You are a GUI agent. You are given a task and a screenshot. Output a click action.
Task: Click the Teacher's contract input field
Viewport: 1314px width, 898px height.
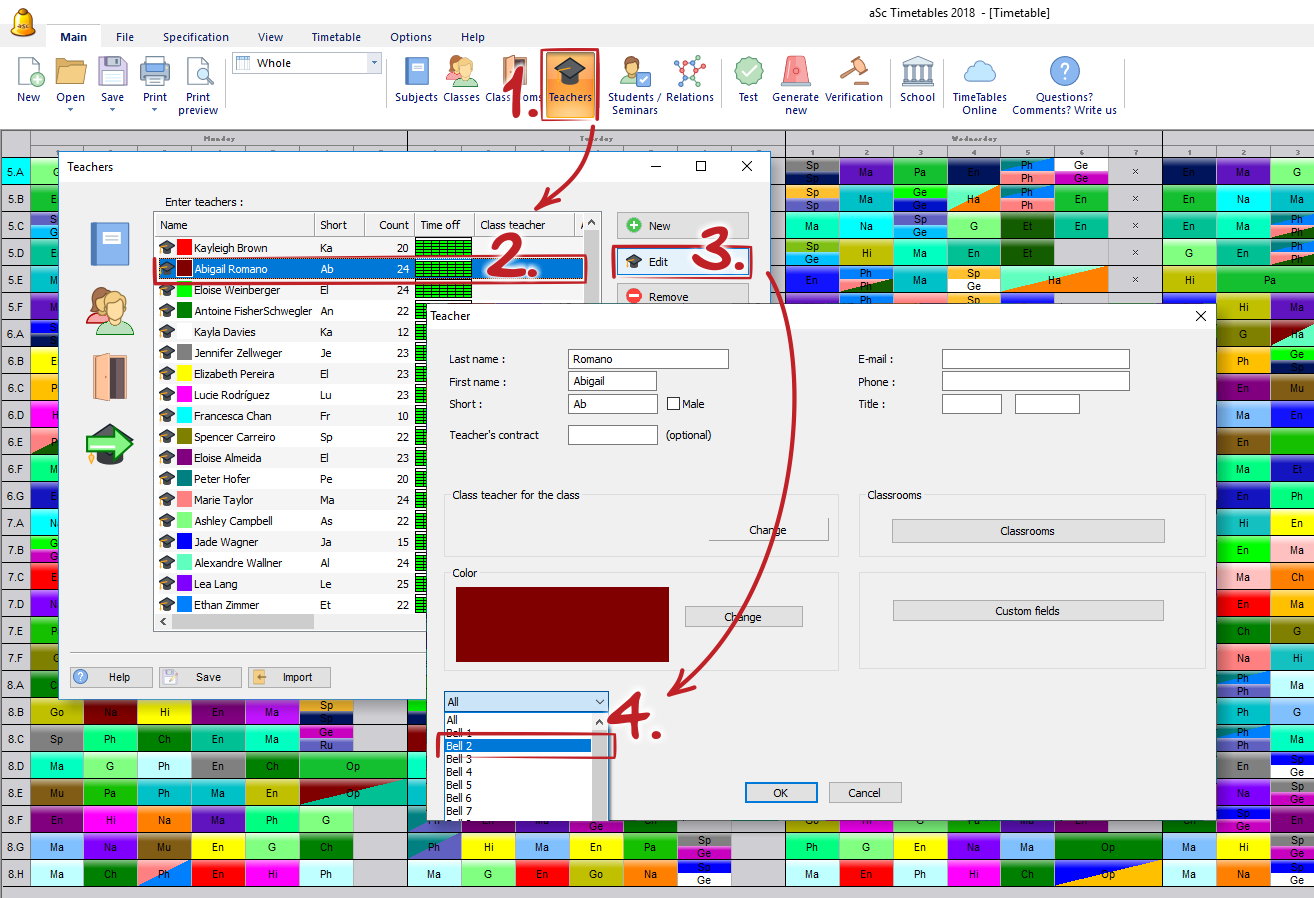613,435
